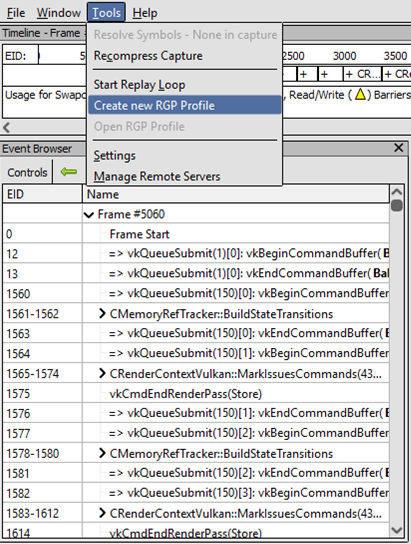Open the Help menu
Viewport: 411px width, 544px height.
pos(145,13)
